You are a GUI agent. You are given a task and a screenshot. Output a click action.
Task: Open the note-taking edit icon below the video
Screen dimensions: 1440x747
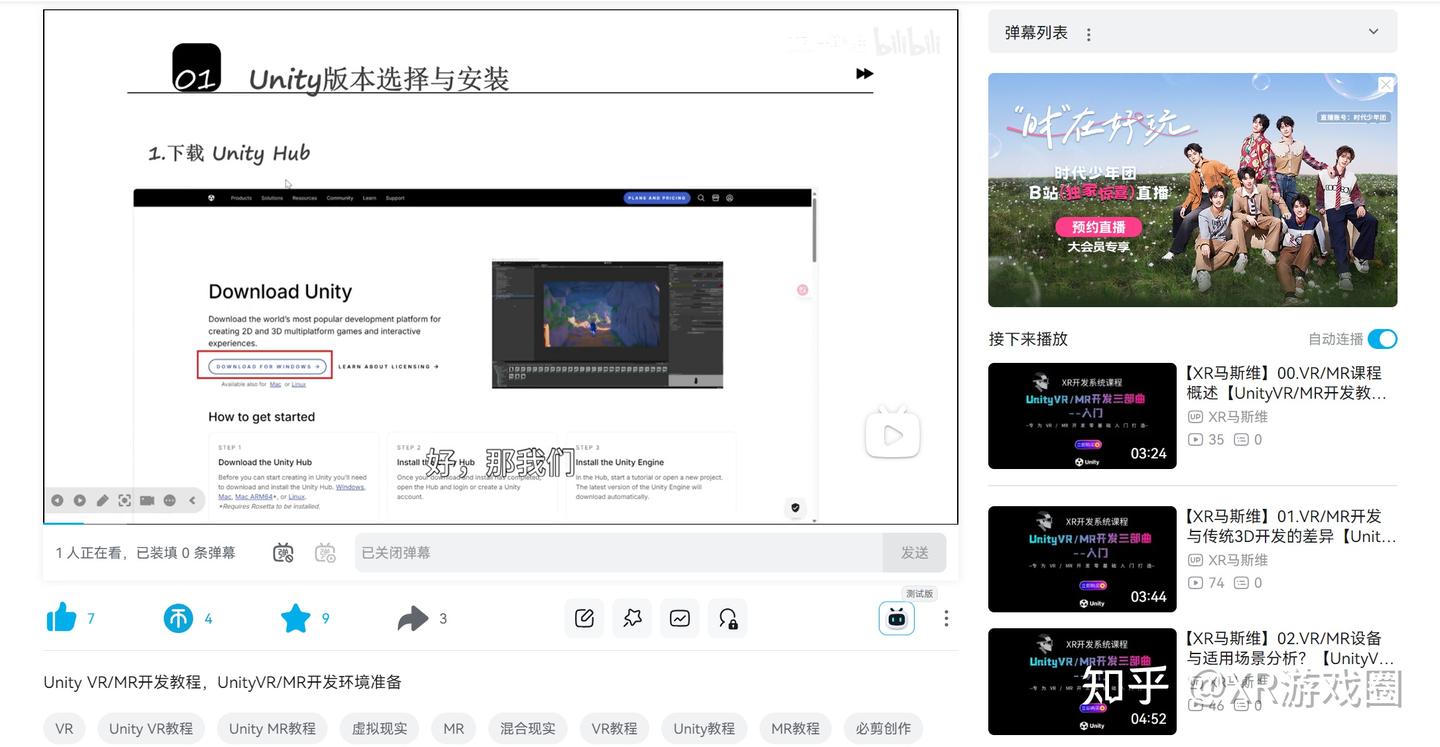(x=584, y=617)
